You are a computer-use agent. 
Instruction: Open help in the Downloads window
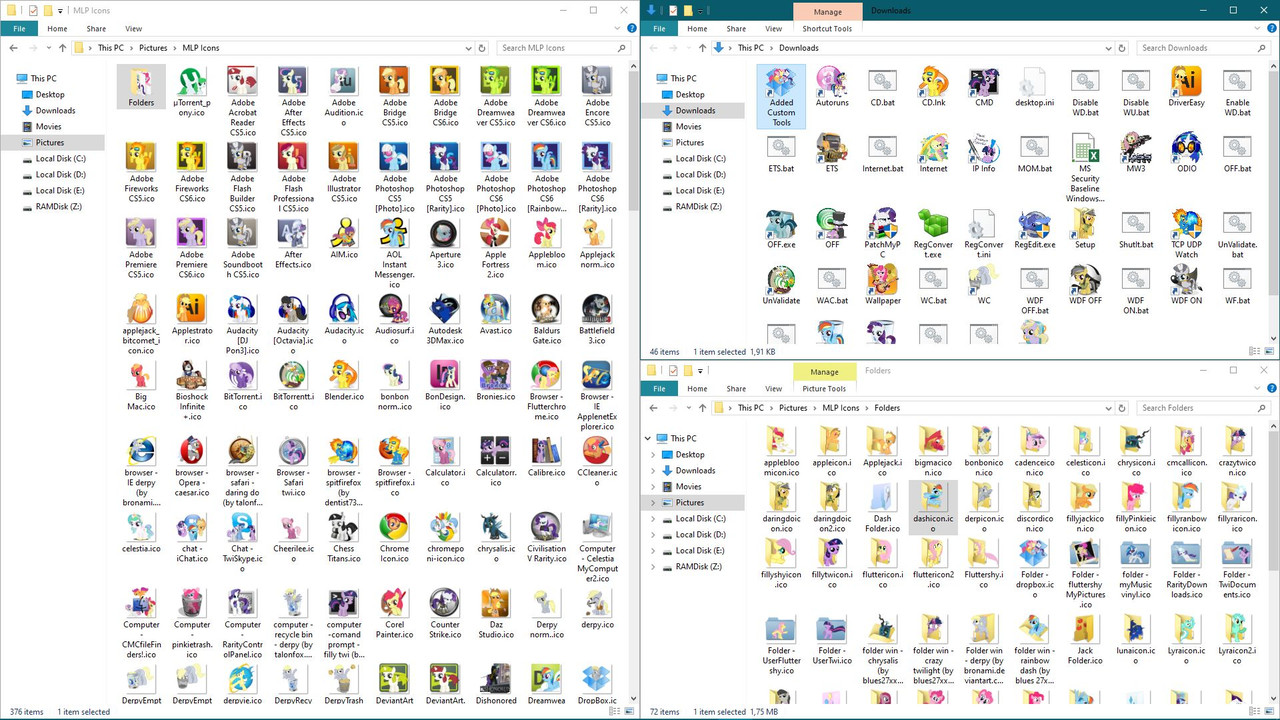pyautogui.click(x=1271, y=29)
